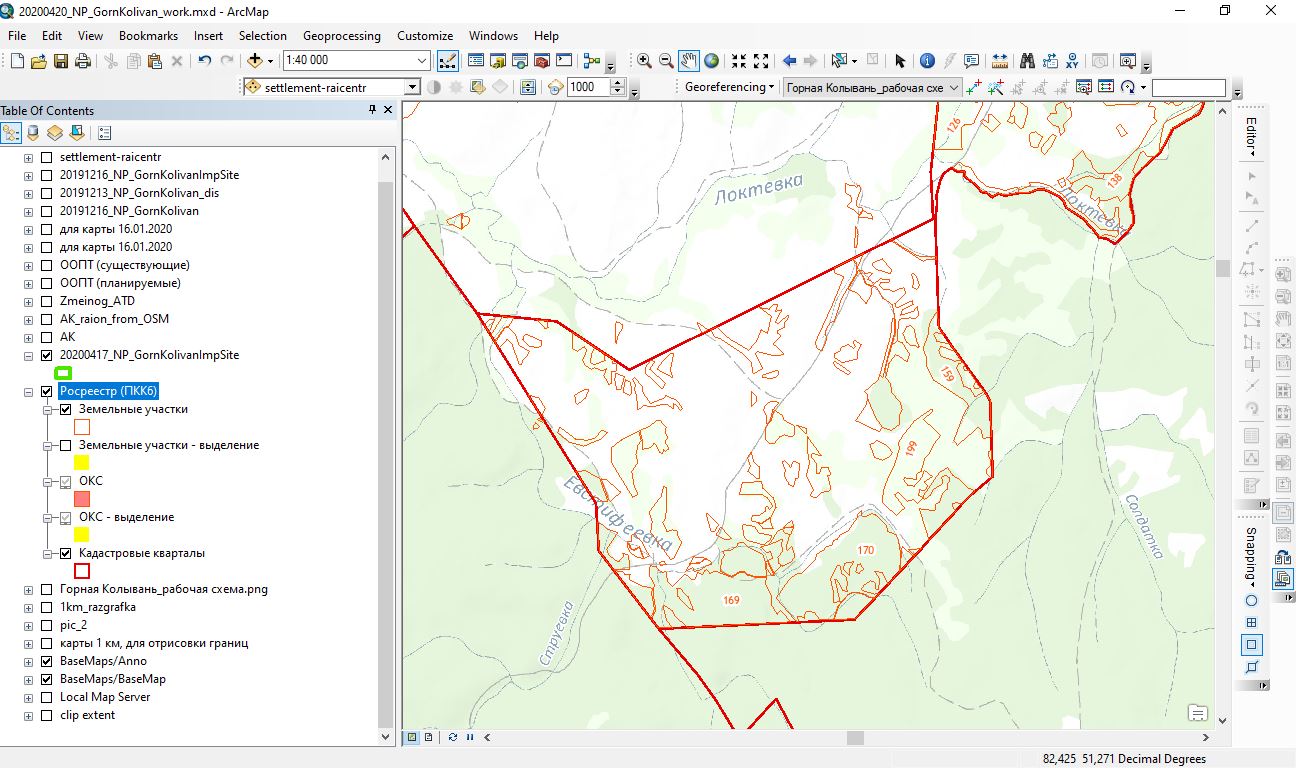Open the map scale dropdown
Viewport: 1296px width, 768px height.
[x=422, y=61]
